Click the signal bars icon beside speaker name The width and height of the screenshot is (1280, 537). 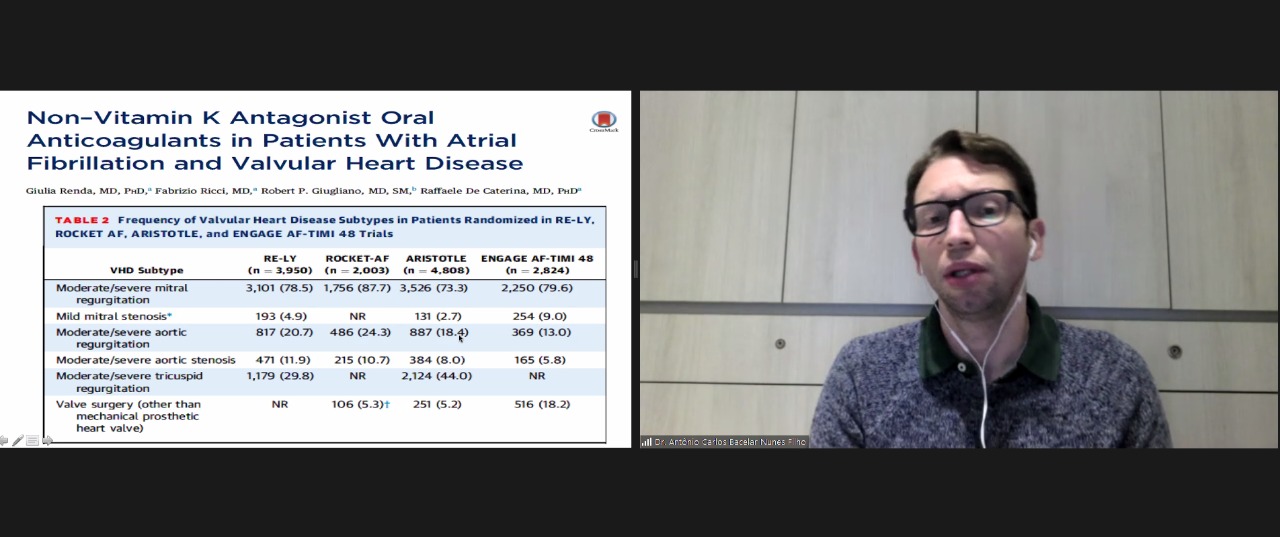point(646,441)
